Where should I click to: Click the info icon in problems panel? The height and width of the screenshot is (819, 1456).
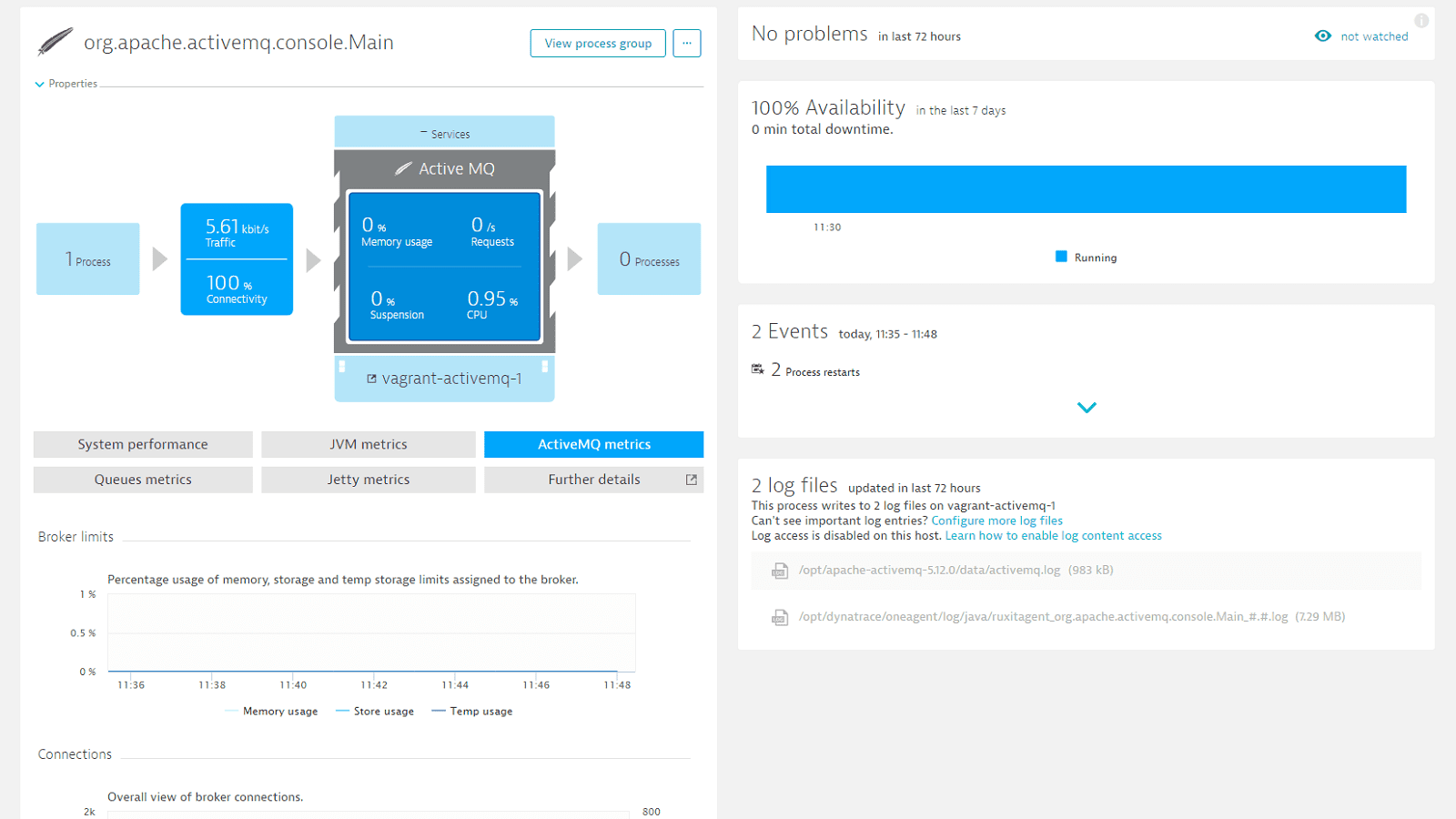[x=1421, y=20]
